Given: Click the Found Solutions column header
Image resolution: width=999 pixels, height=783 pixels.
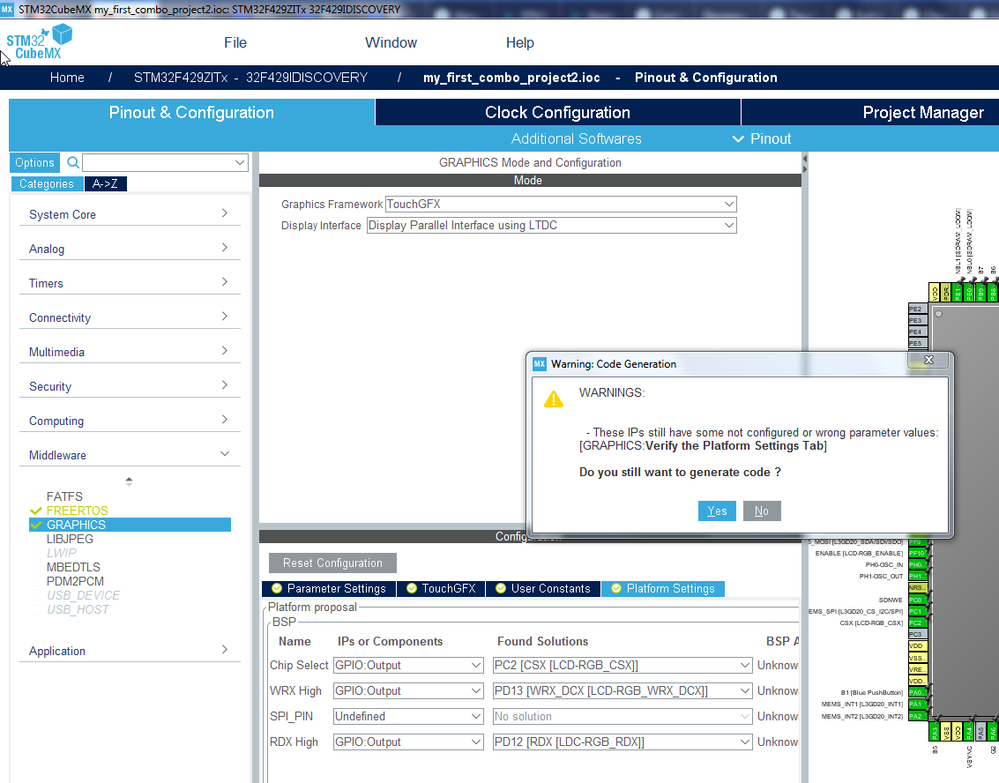Looking at the screenshot, I should 543,642.
